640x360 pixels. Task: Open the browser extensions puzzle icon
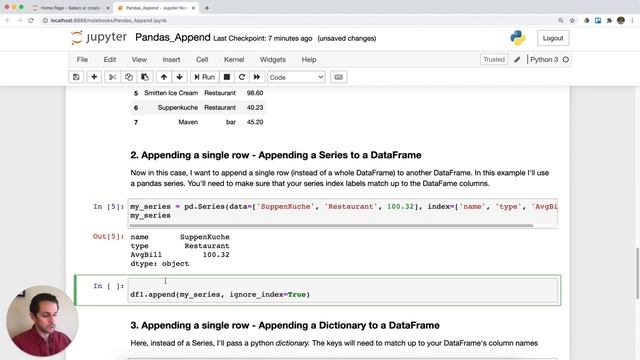click(x=609, y=20)
